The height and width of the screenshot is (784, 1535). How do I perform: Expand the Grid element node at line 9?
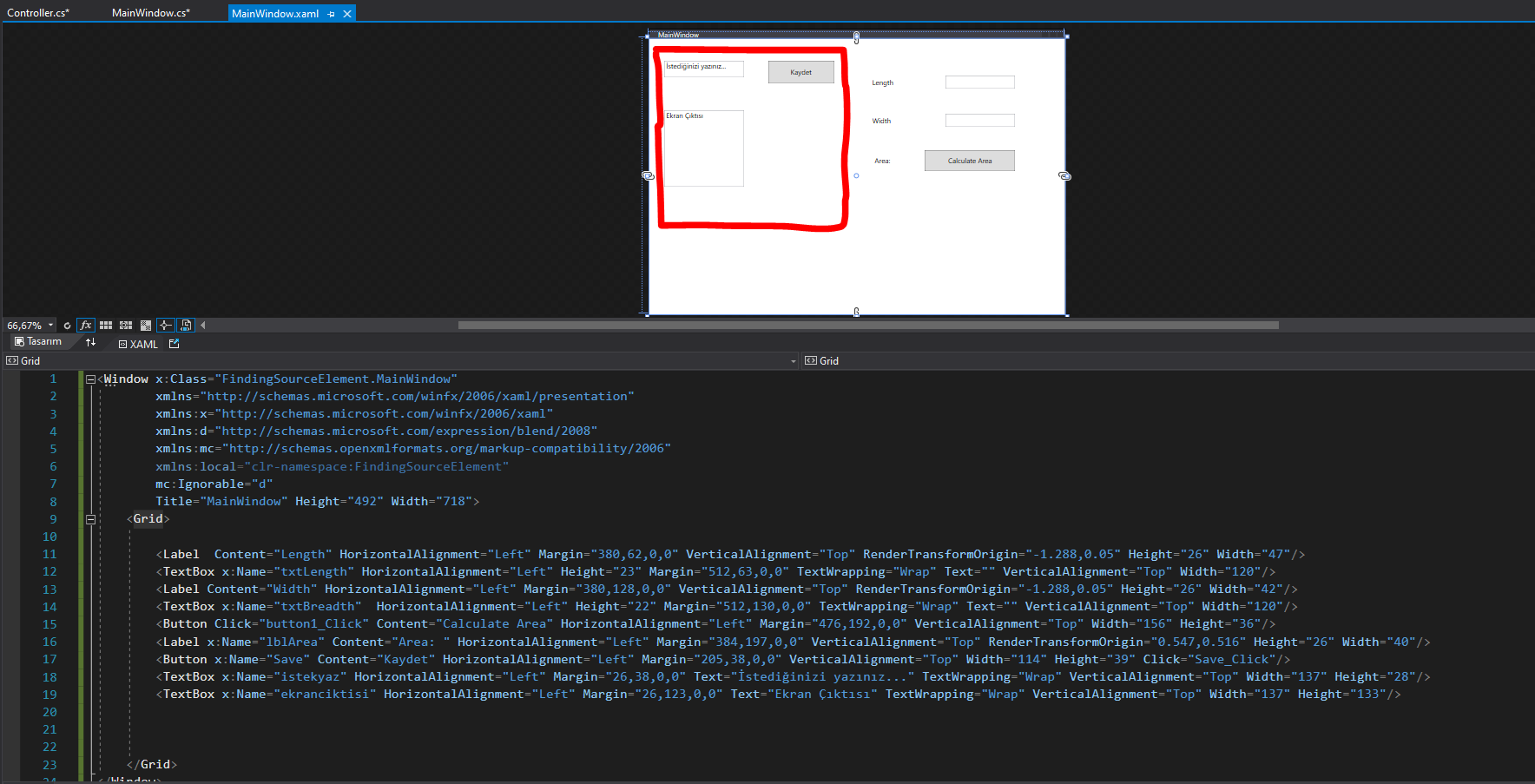tap(91, 518)
